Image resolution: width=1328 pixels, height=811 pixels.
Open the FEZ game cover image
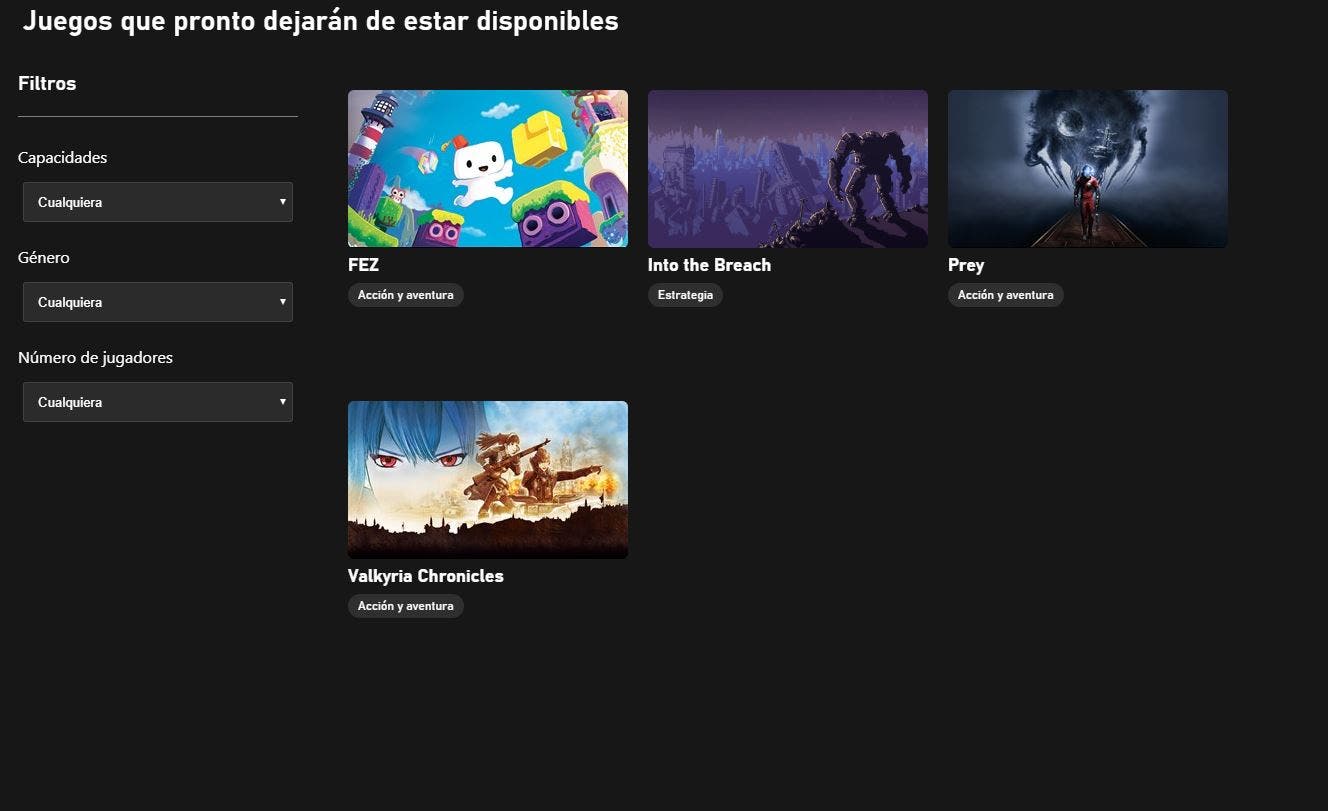coord(488,169)
